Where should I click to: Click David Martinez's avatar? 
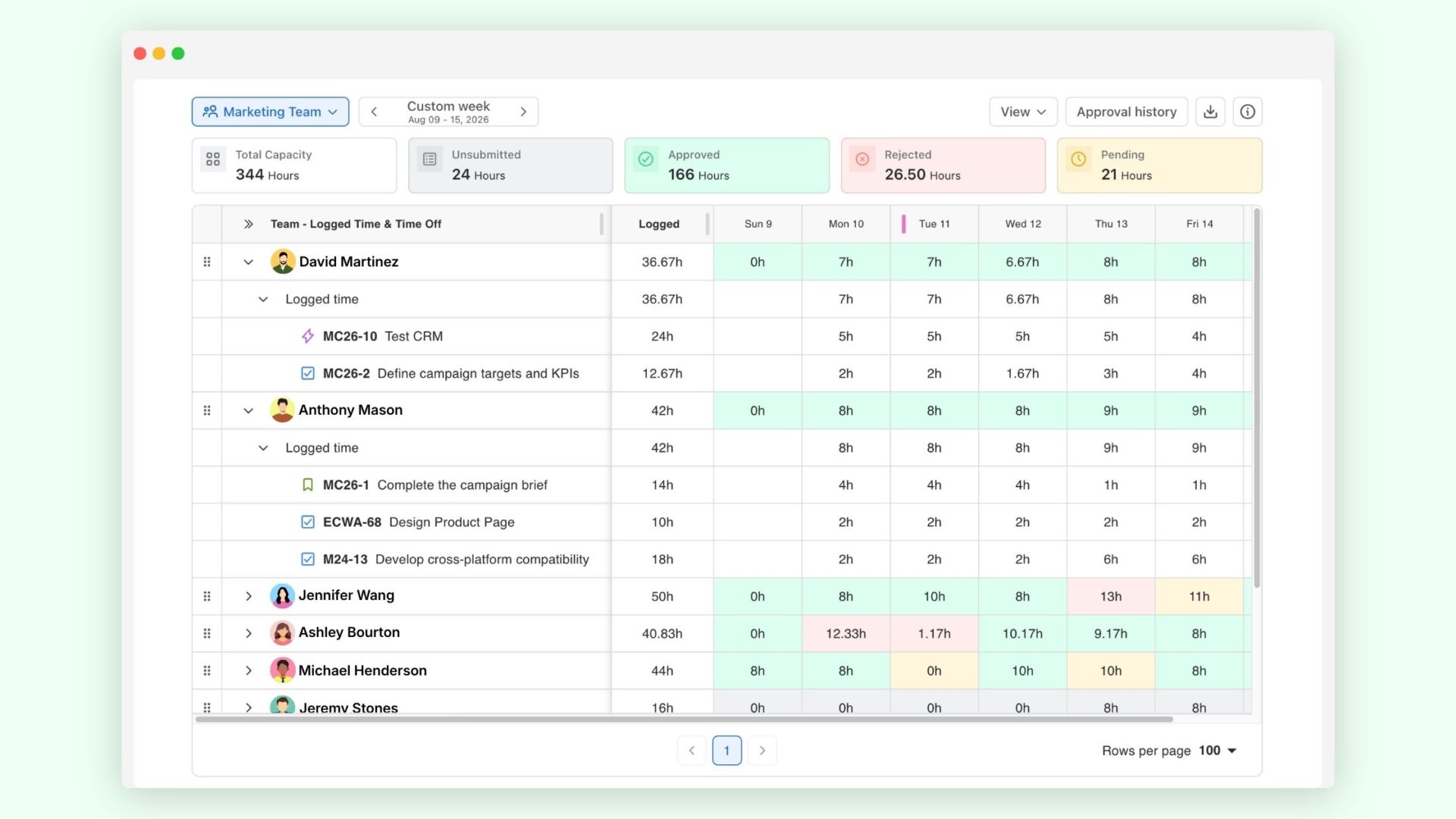[283, 262]
